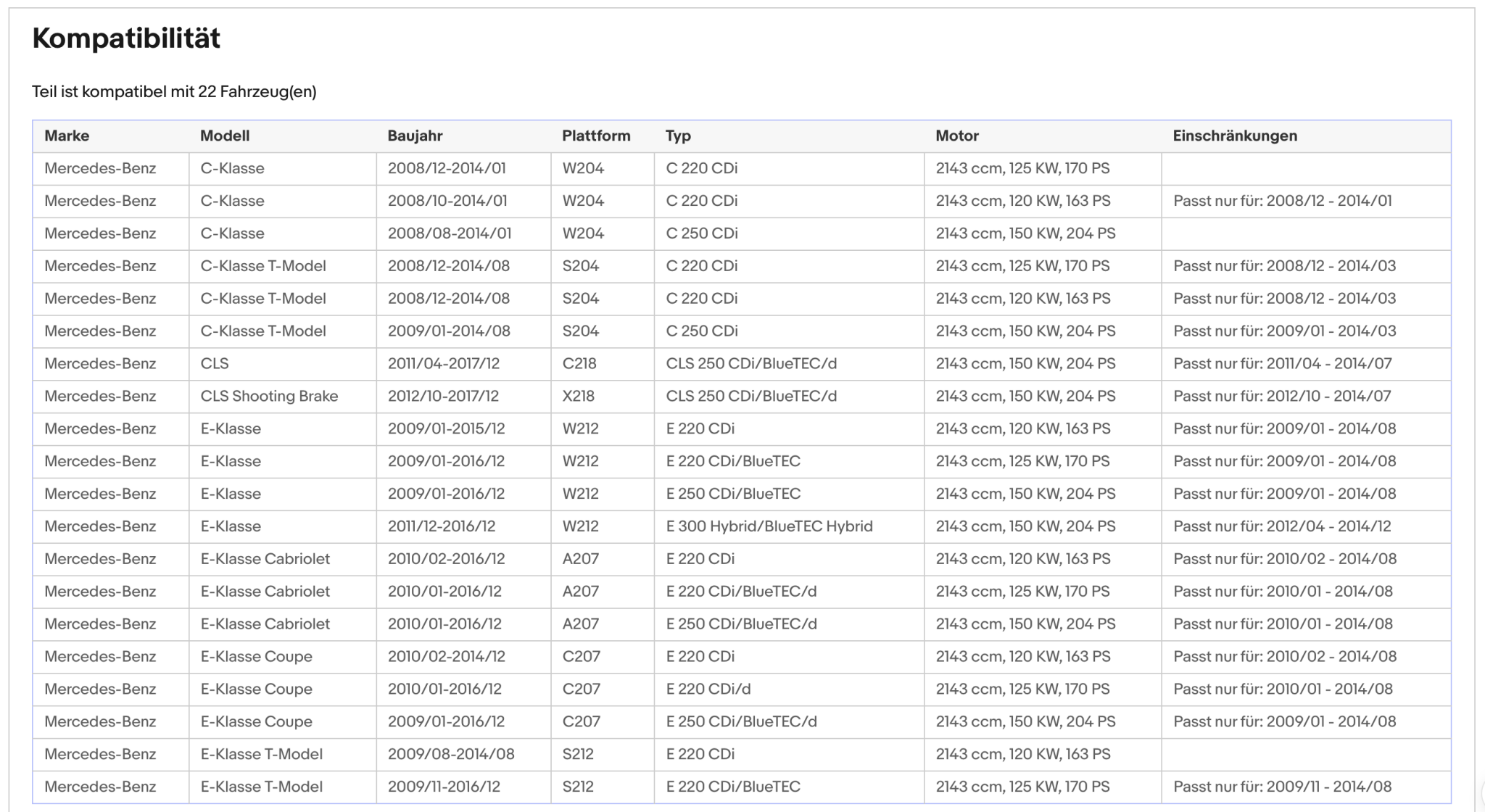Screen dimensions: 1485x812
Task: Click the Baujahr column header
Action: coord(415,136)
